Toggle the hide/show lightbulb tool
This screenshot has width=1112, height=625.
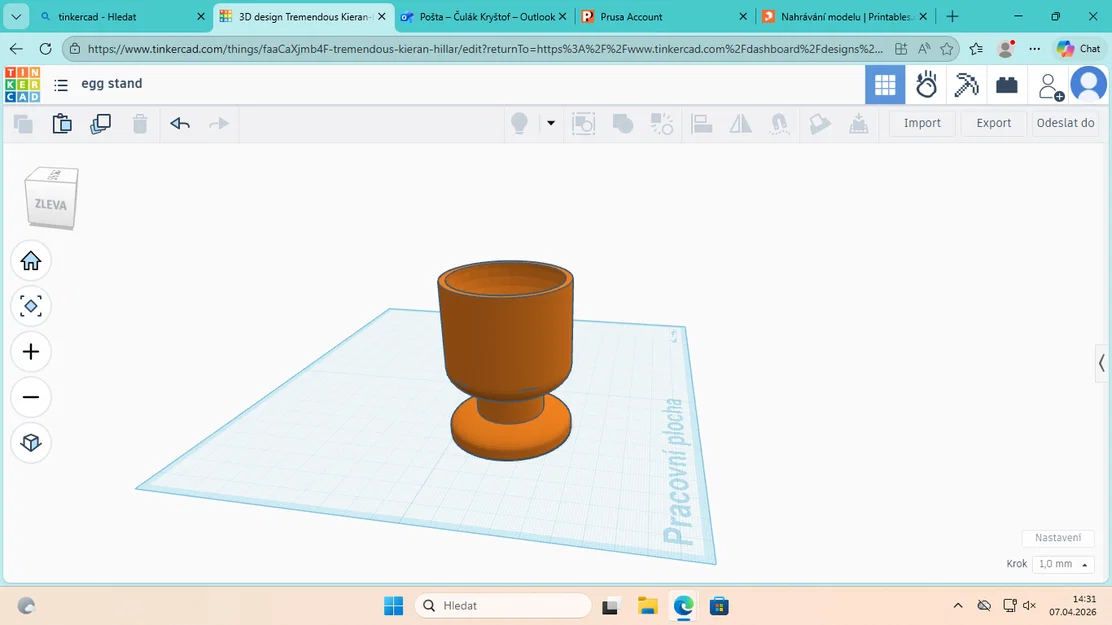520,123
